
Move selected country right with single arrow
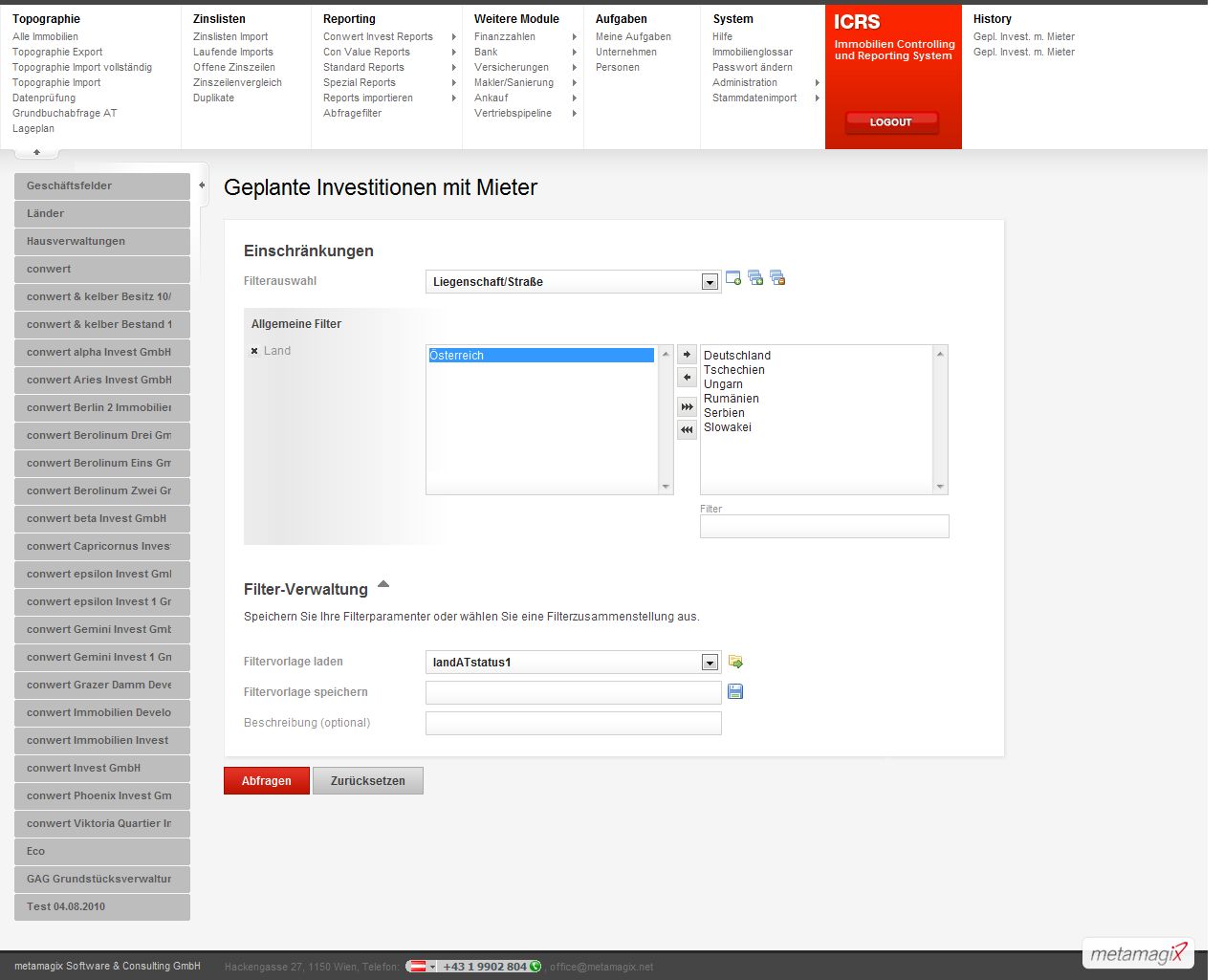[x=687, y=355]
